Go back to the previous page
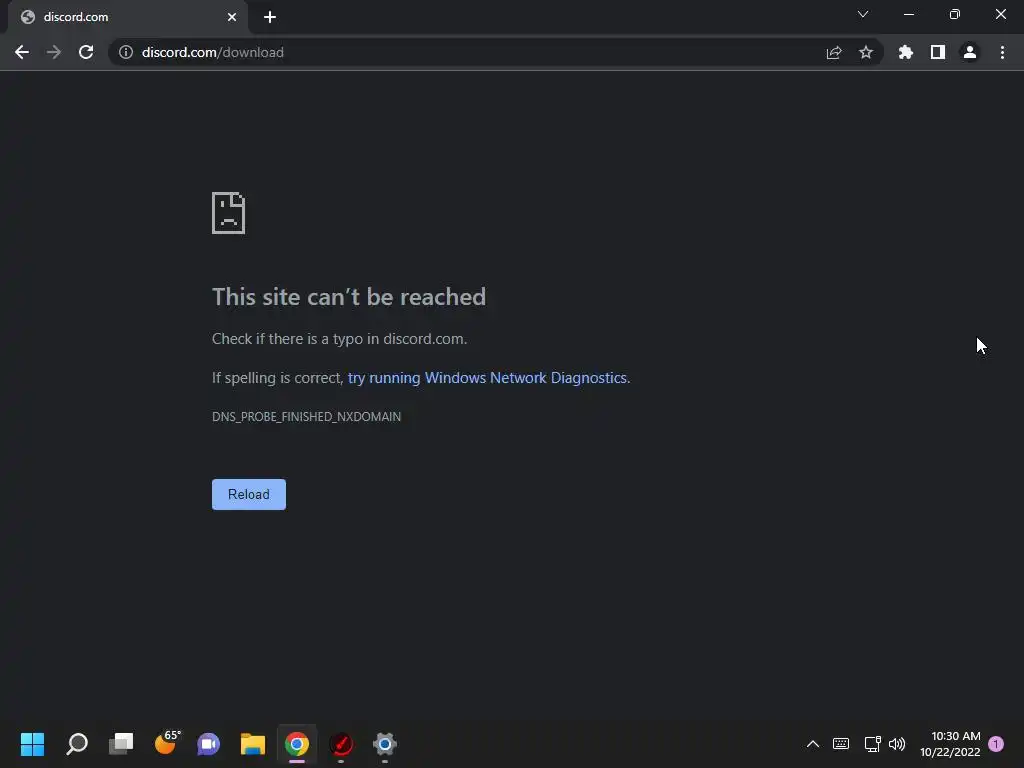This screenshot has height=768, width=1024. 22,52
